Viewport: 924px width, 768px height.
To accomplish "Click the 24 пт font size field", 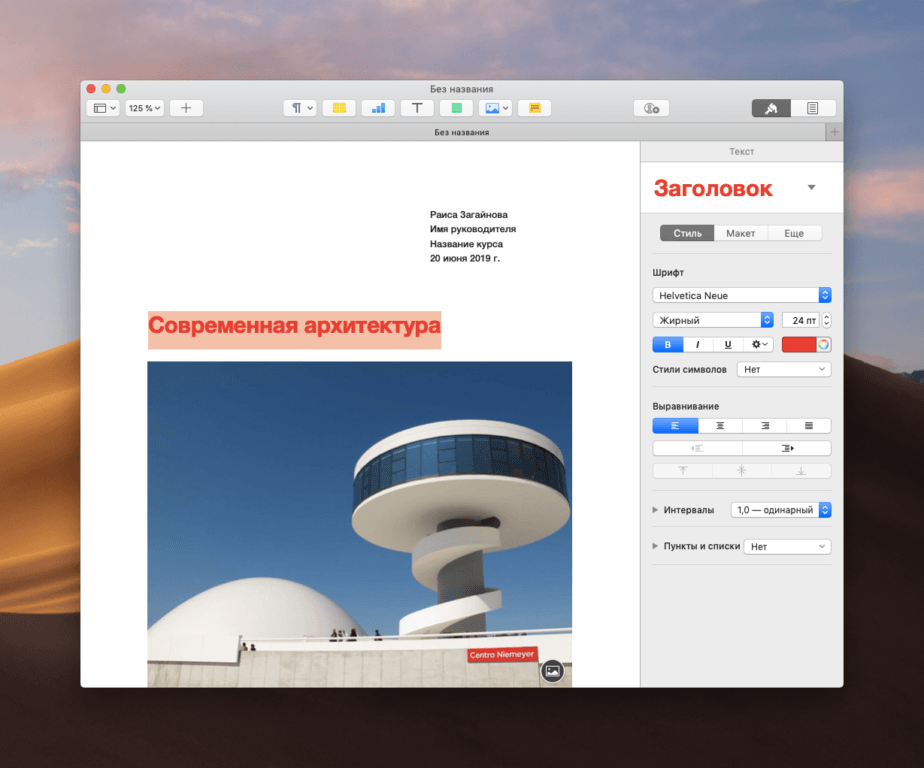I will point(800,320).
